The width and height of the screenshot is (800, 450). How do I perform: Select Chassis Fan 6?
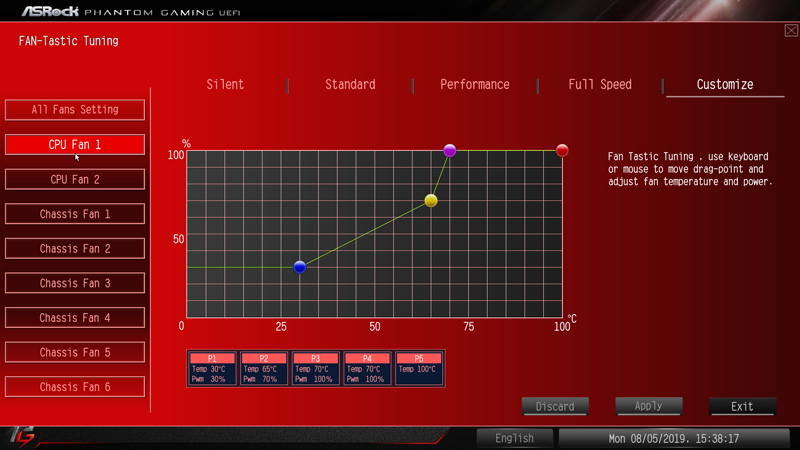point(75,387)
